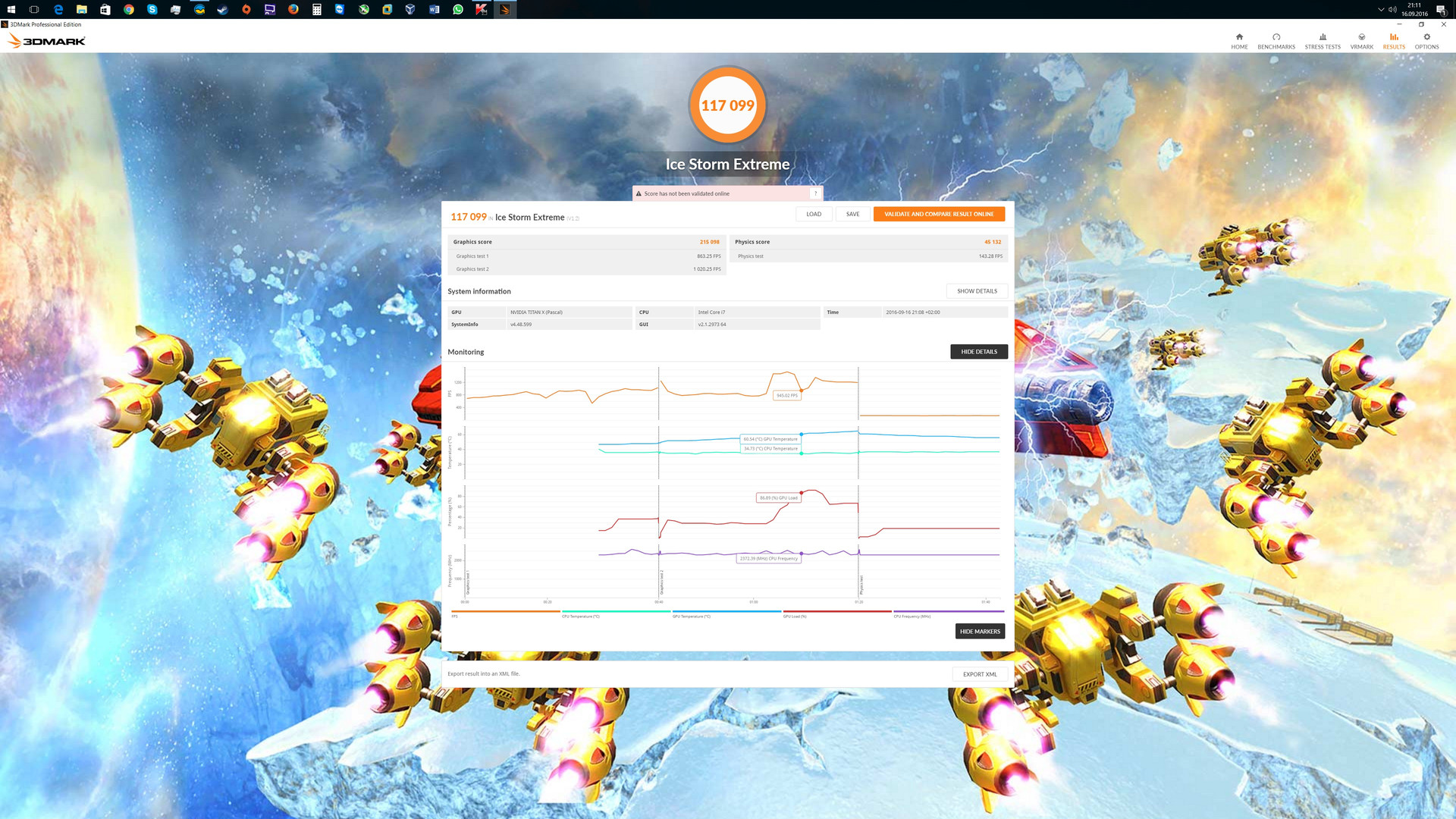Launch Microsoft Edge from taskbar
Image resolution: width=1456 pixels, height=819 pixels.
pos(58,9)
